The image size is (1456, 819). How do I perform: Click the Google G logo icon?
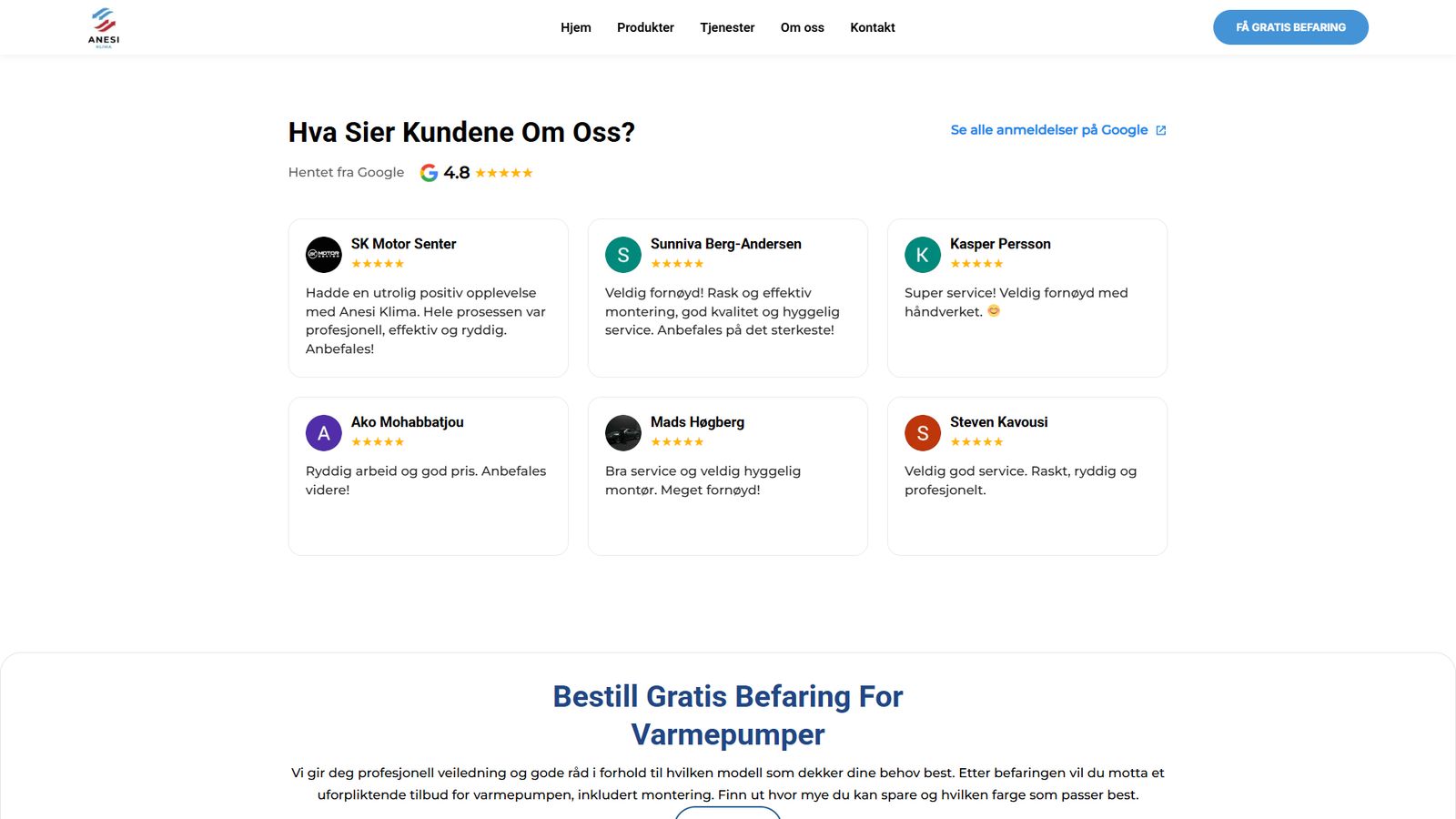tap(429, 173)
